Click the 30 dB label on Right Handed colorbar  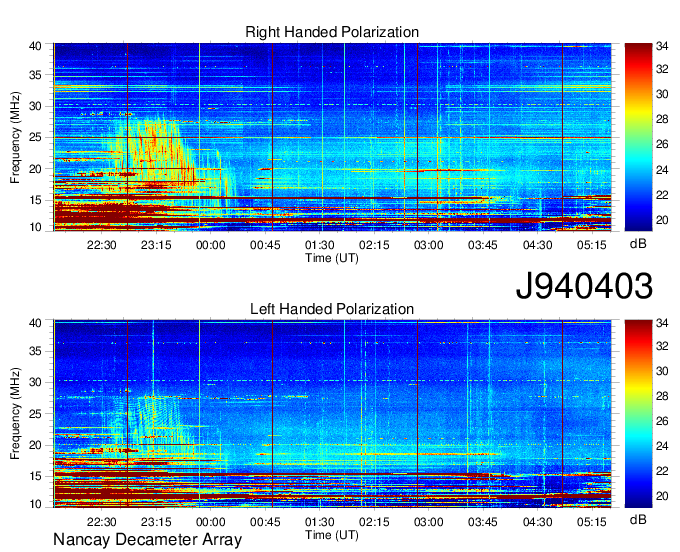click(662, 94)
